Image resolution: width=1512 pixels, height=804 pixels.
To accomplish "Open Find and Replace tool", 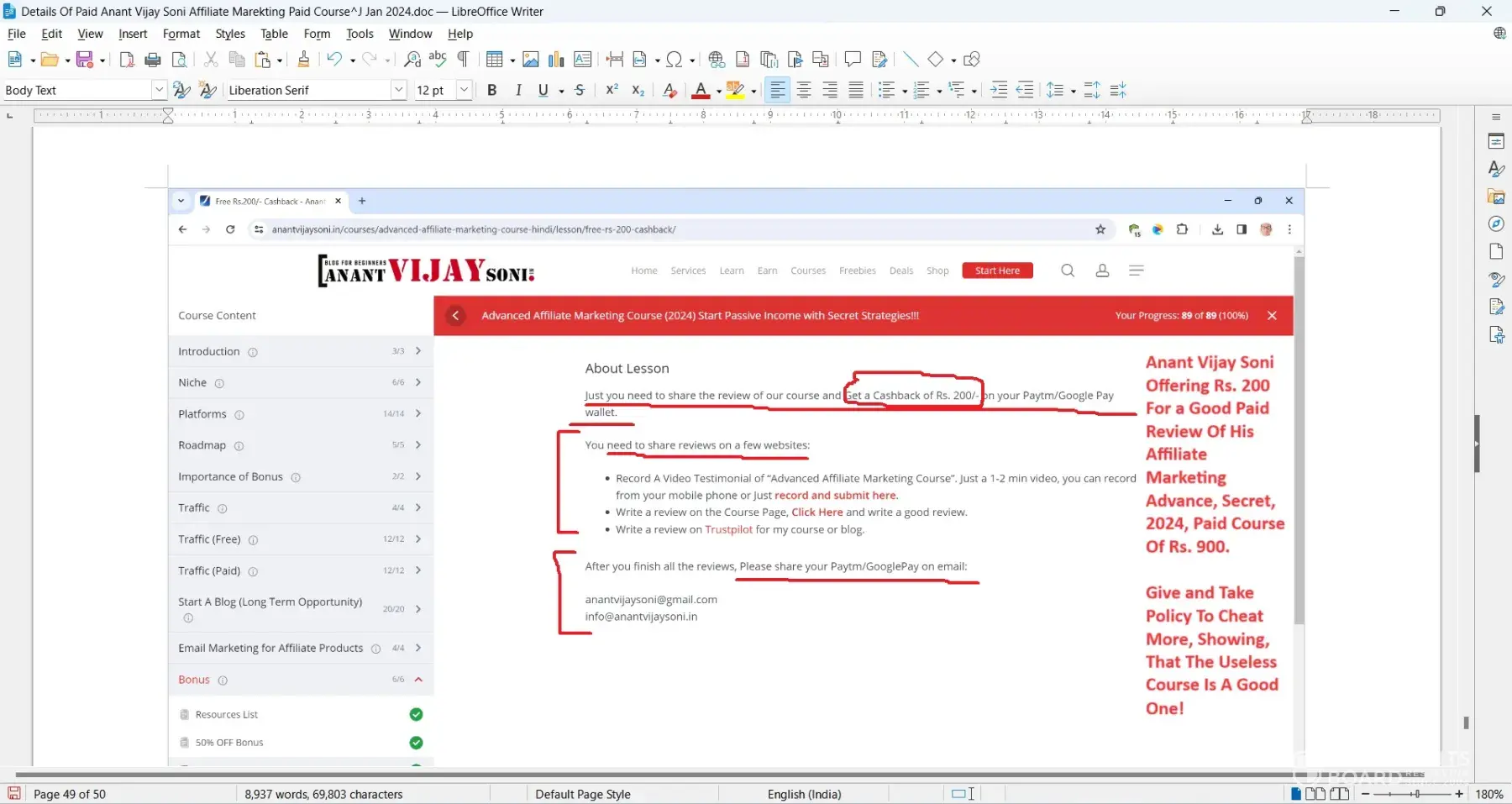I will click(x=412, y=60).
